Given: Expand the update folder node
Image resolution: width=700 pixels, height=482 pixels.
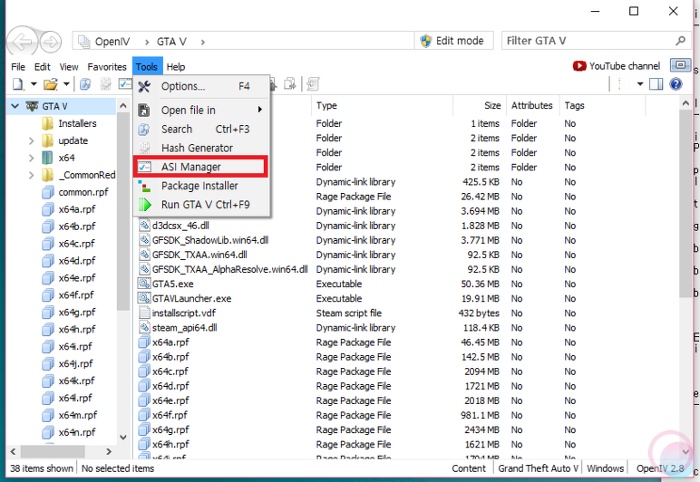Looking at the screenshot, I should pos(31,141).
